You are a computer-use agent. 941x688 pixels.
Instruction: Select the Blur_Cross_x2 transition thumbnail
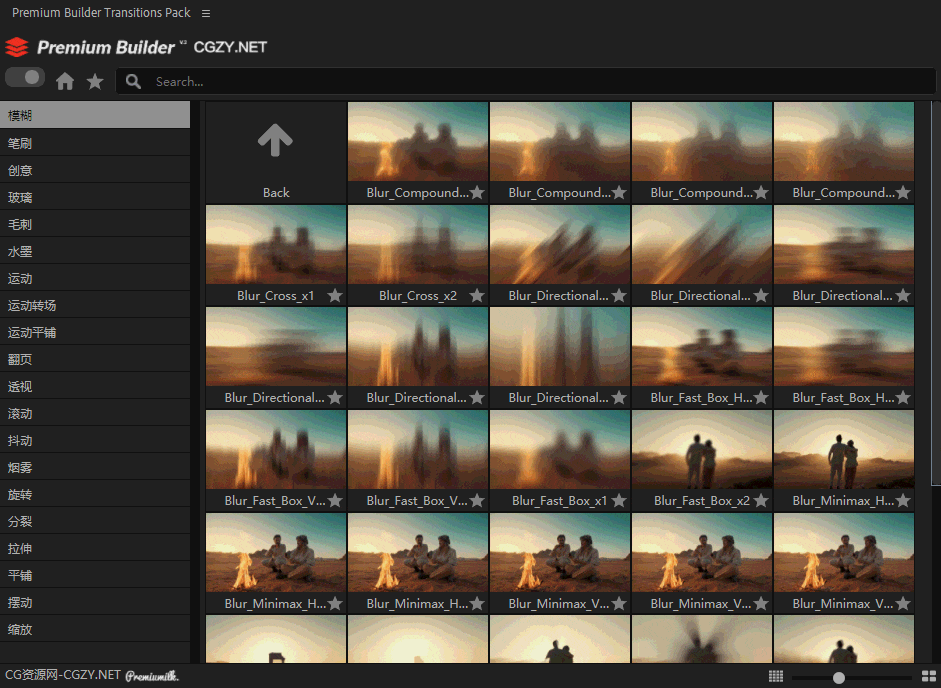418,244
